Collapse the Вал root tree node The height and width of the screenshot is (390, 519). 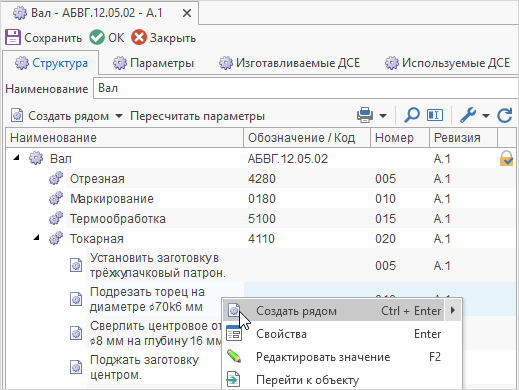16,158
